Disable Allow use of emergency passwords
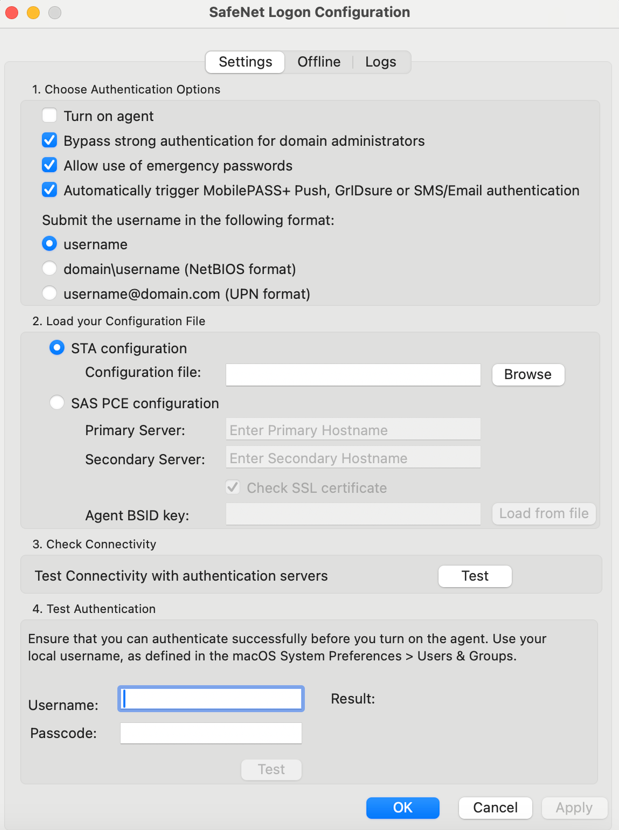 [x=49, y=166]
